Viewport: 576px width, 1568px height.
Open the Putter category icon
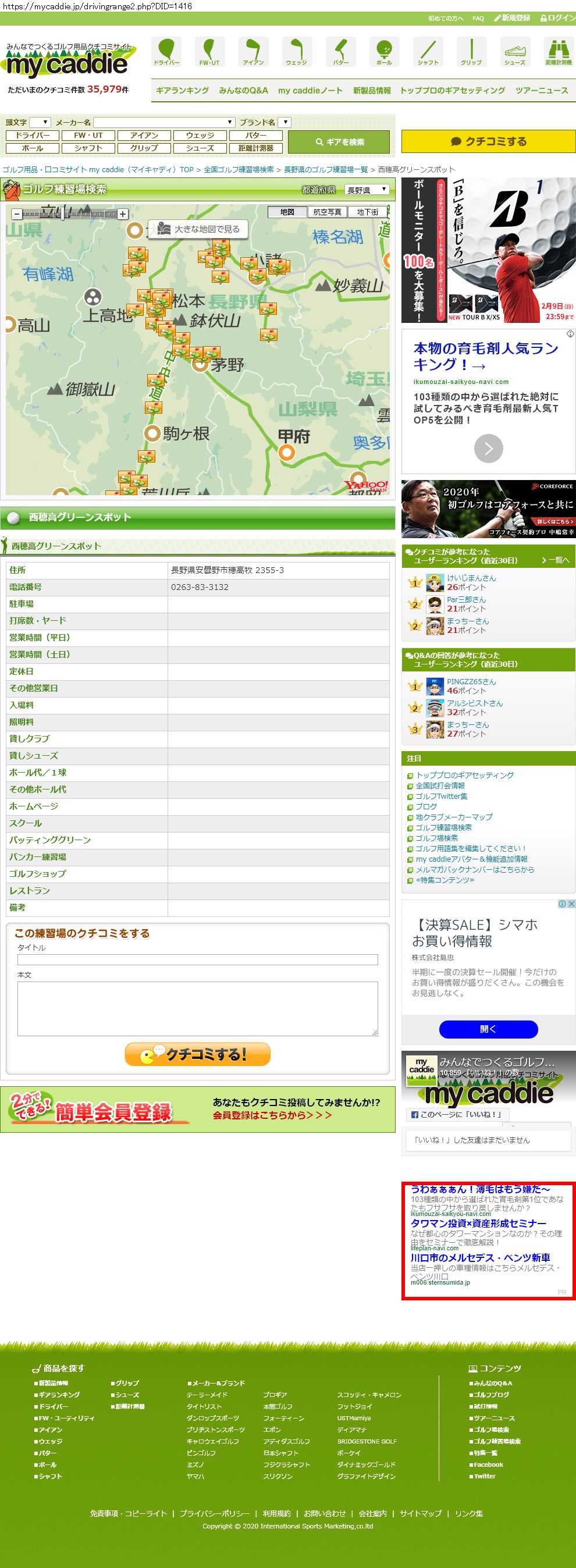340,51
